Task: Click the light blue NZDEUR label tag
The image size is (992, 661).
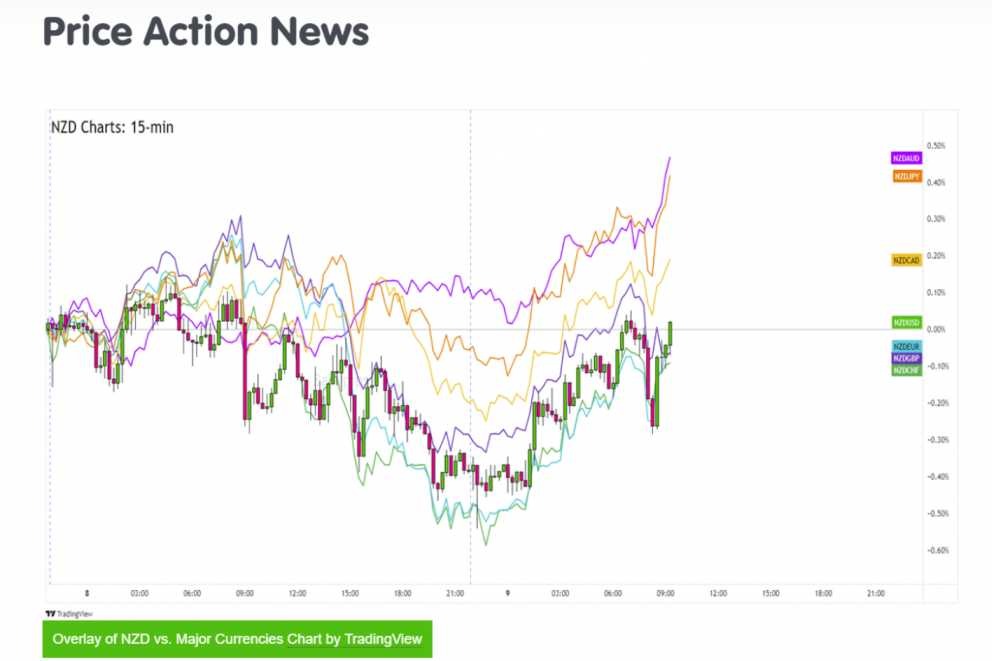Action: 906,346
